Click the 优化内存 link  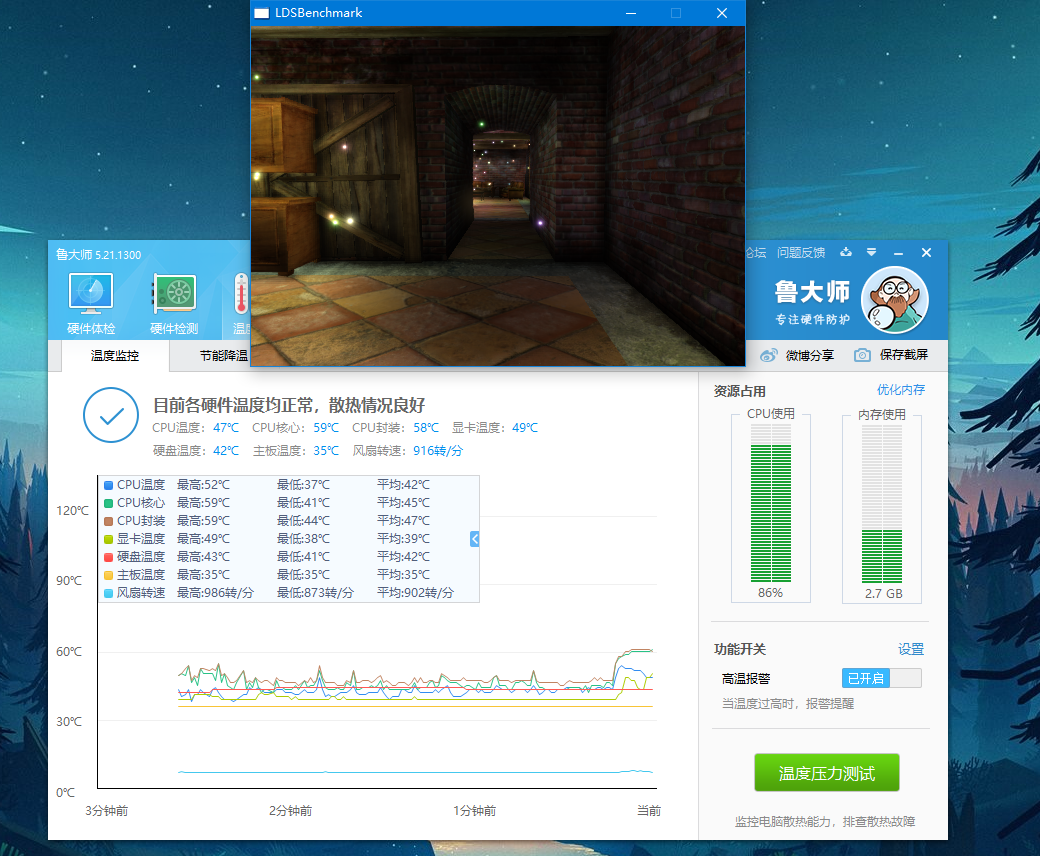900,390
